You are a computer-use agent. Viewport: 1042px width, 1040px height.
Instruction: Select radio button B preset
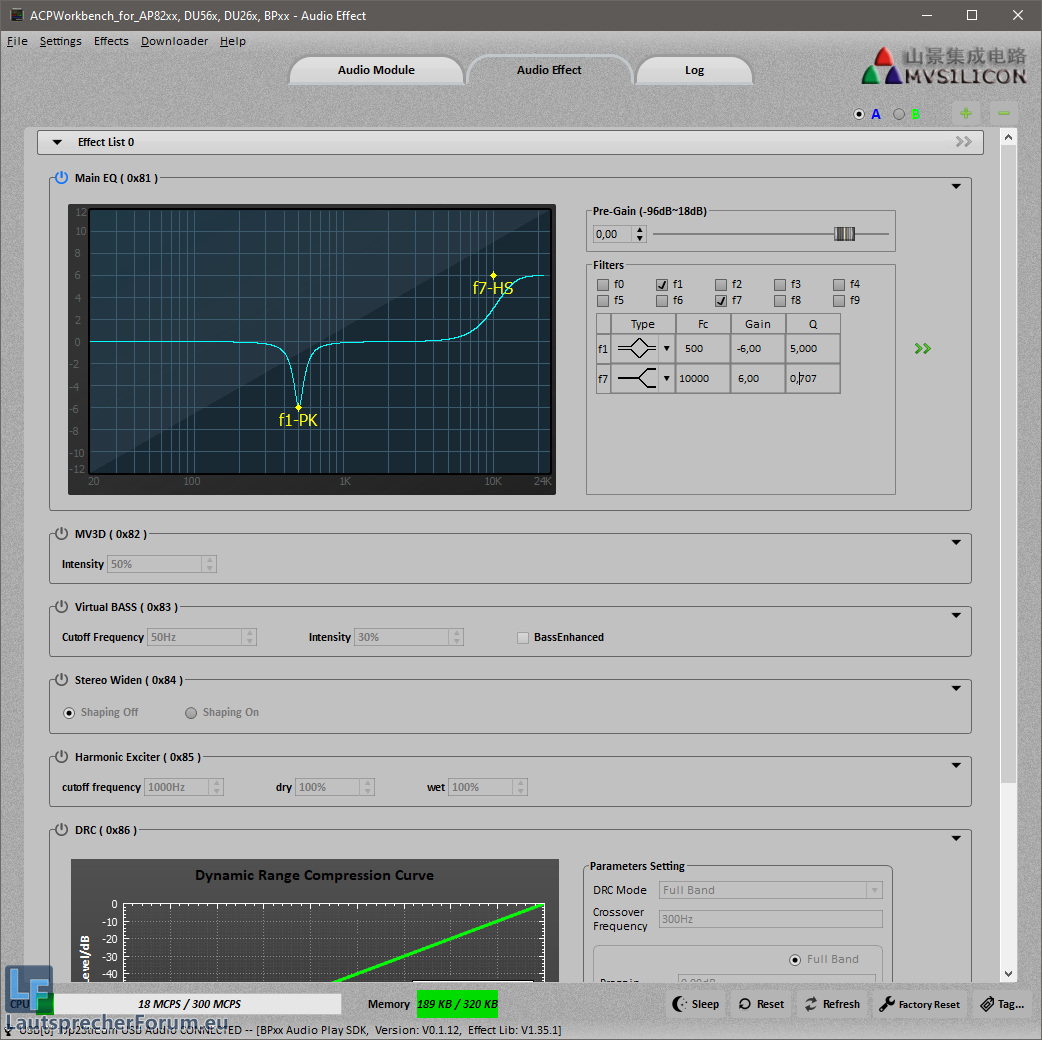[899, 114]
